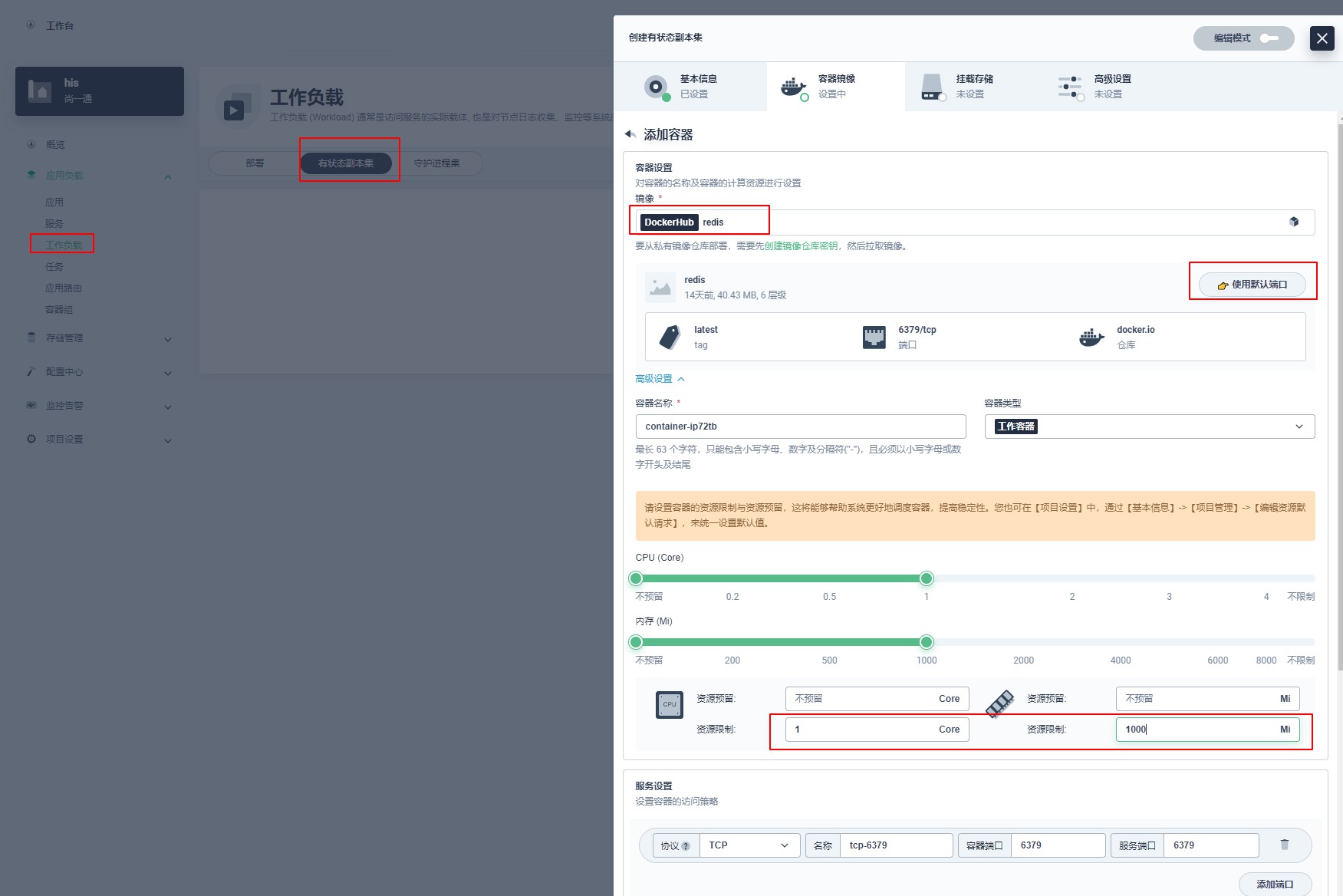Screen dimensions: 1343x896
Task: Click the CPU chip icon
Action: point(670,705)
